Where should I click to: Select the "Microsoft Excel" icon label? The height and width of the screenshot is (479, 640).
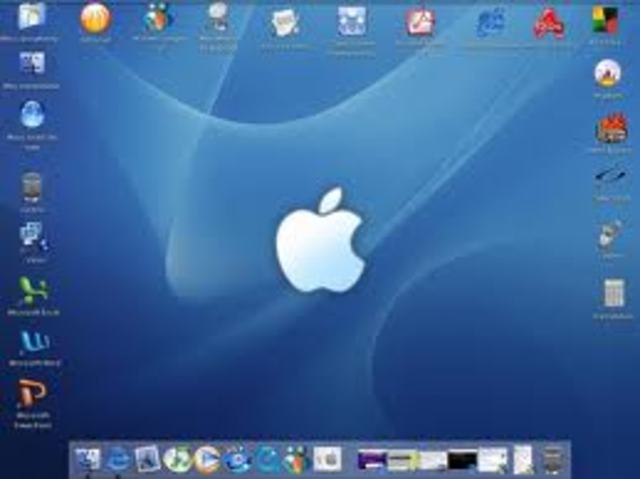pos(34,313)
